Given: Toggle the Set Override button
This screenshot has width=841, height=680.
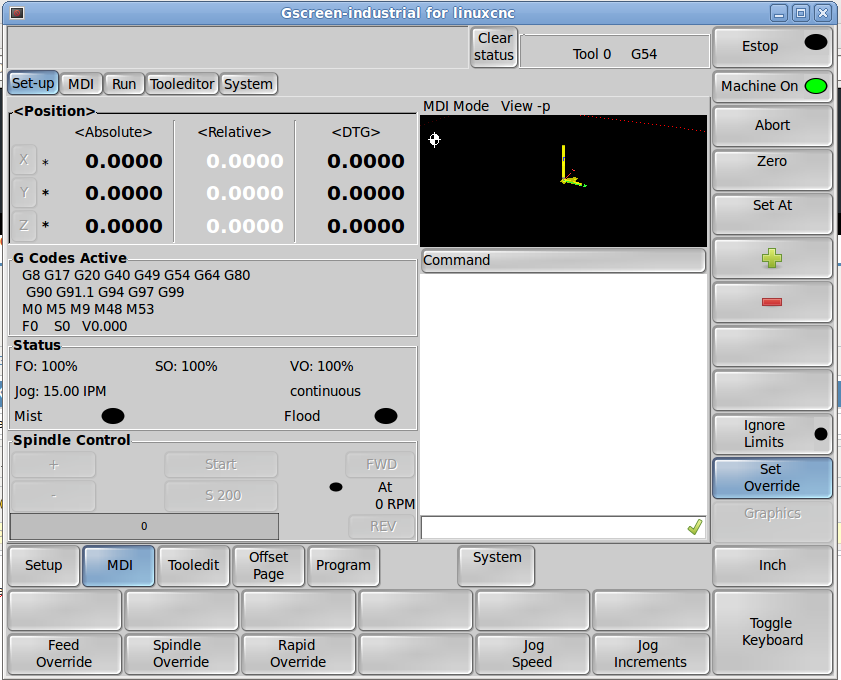Looking at the screenshot, I should 772,478.
